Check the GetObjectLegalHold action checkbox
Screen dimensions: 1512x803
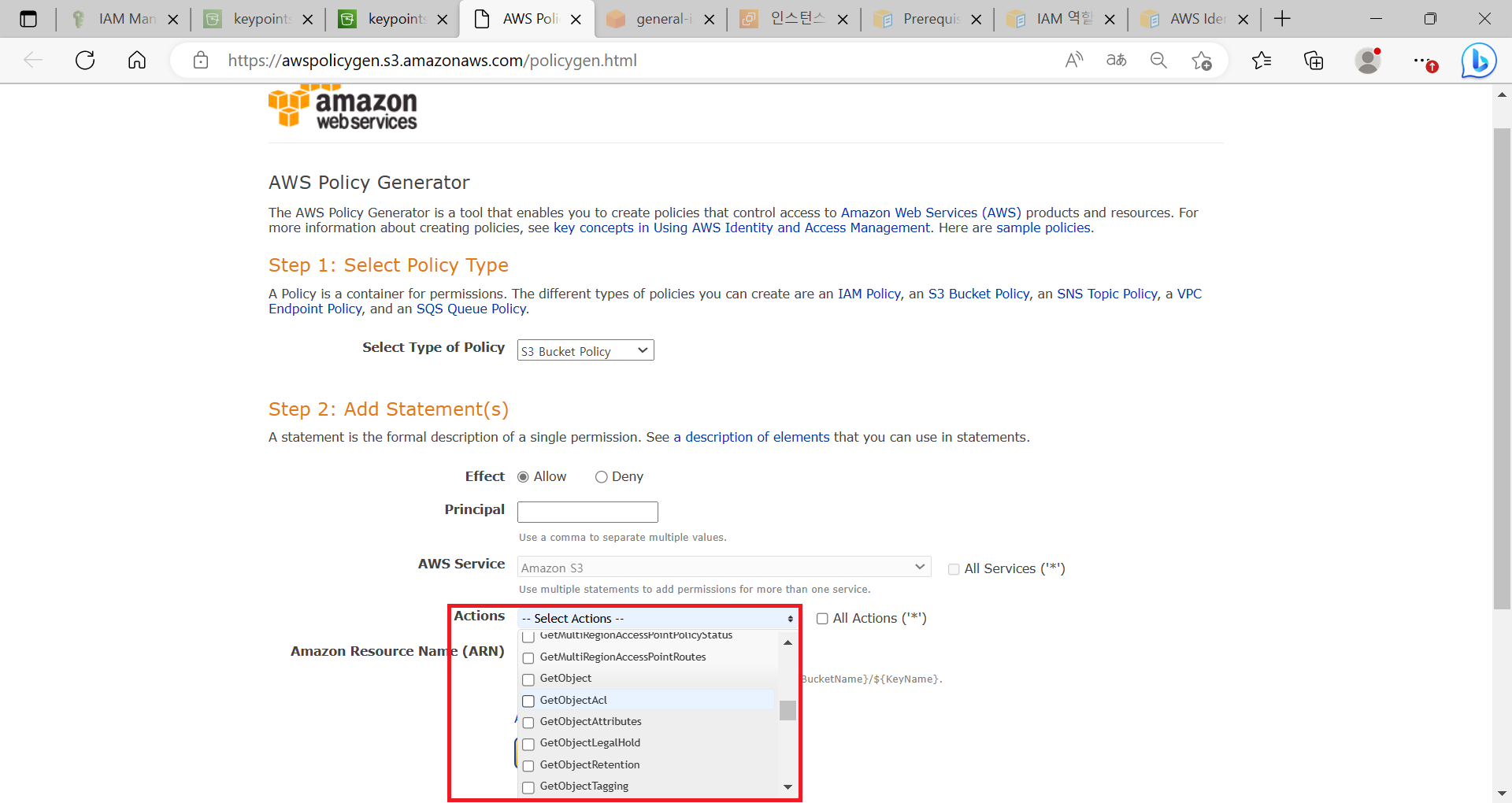pyautogui.click(x=528, y=744)
